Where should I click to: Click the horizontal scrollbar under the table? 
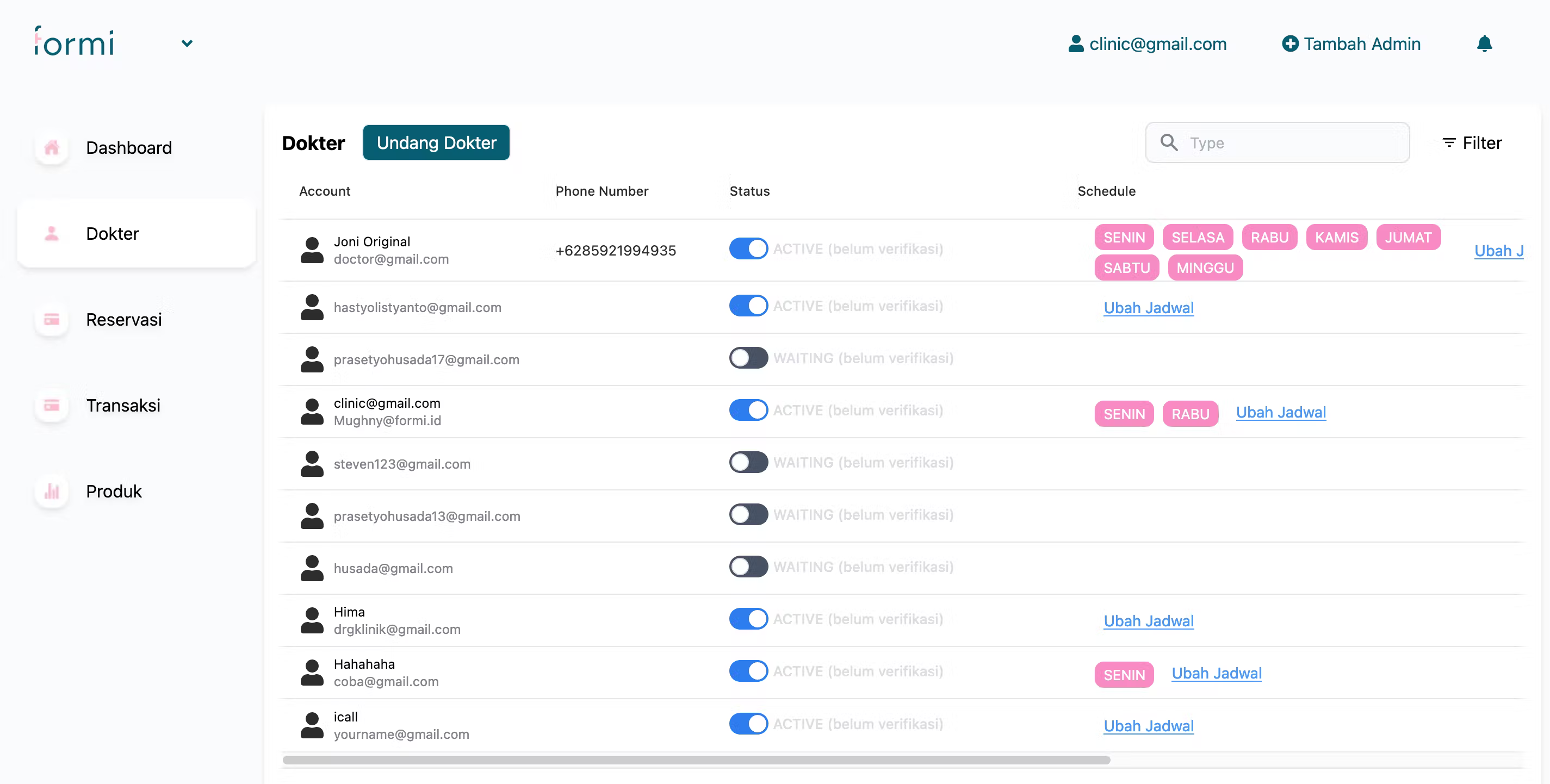click(696, 760)
